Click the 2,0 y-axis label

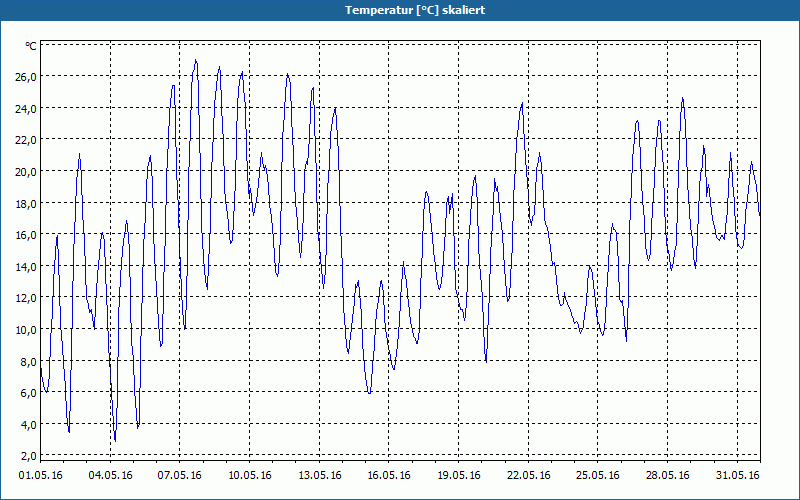tap(28, 456)
